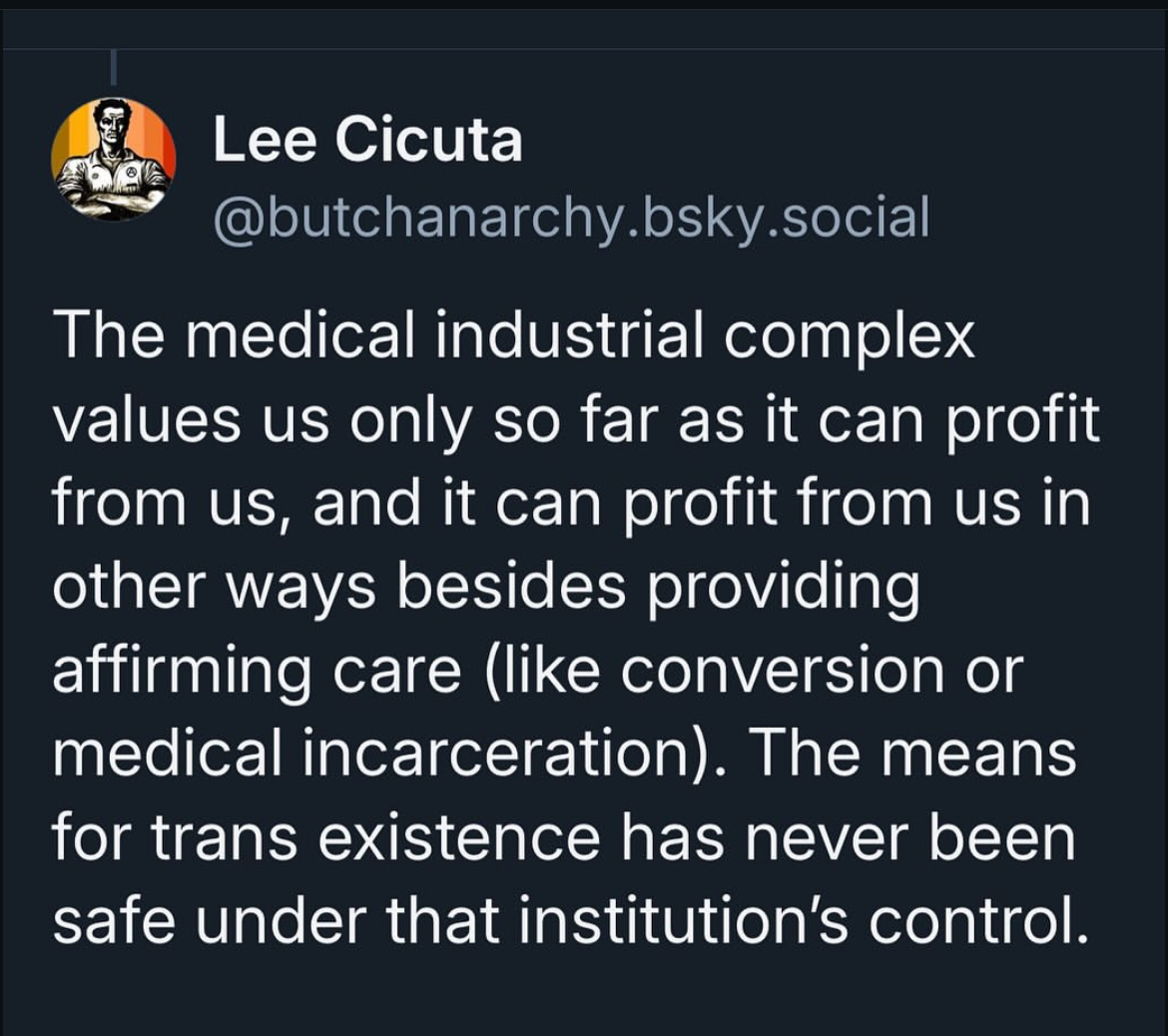Open the Lee Cicuta display name
This screenshot has width=1168, height=1036.
pos(367,139)
